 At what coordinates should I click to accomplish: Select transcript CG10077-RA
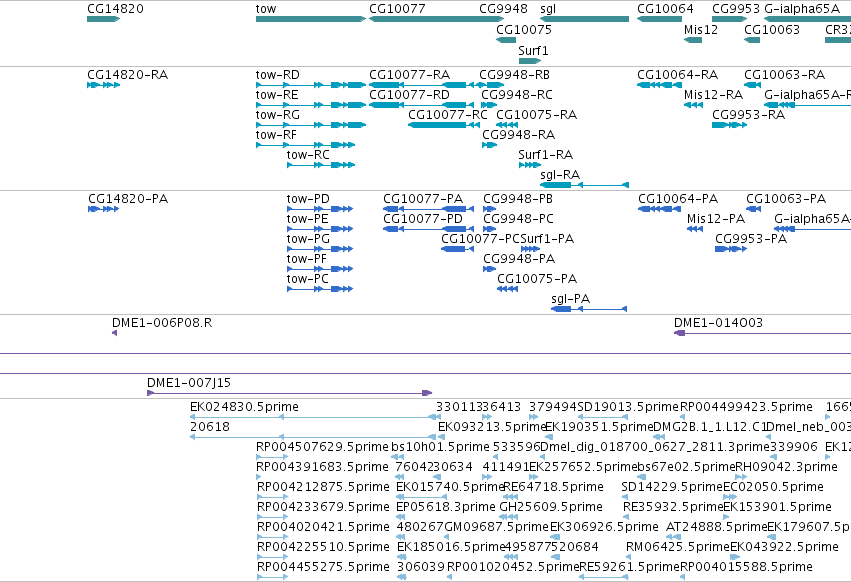pos(422,85)
